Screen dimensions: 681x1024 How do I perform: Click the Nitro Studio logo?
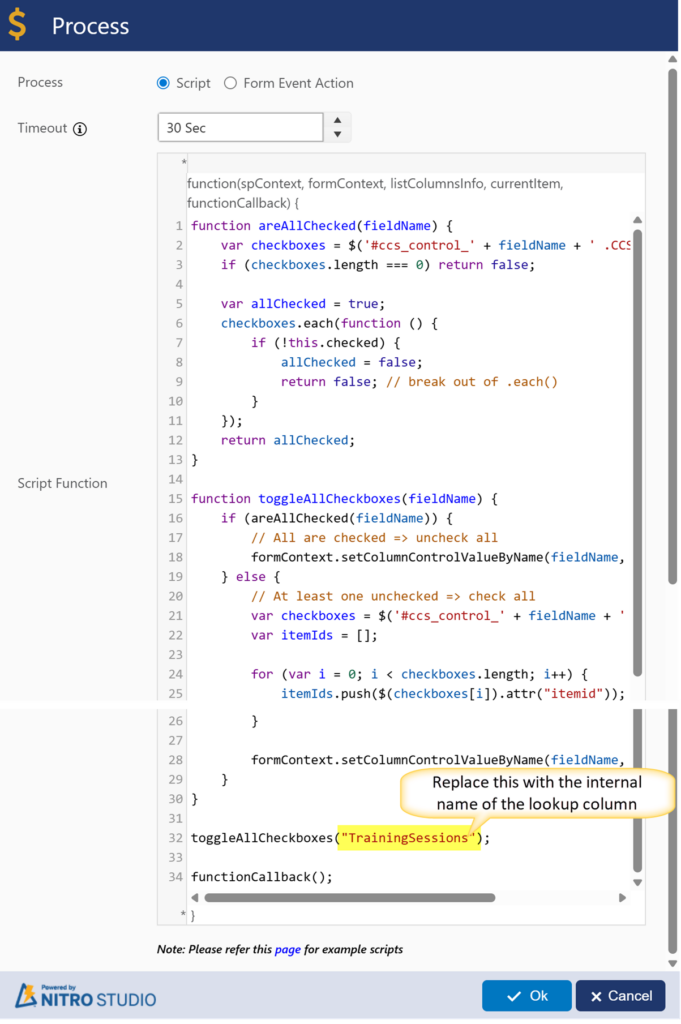click(x=85, y=995)
